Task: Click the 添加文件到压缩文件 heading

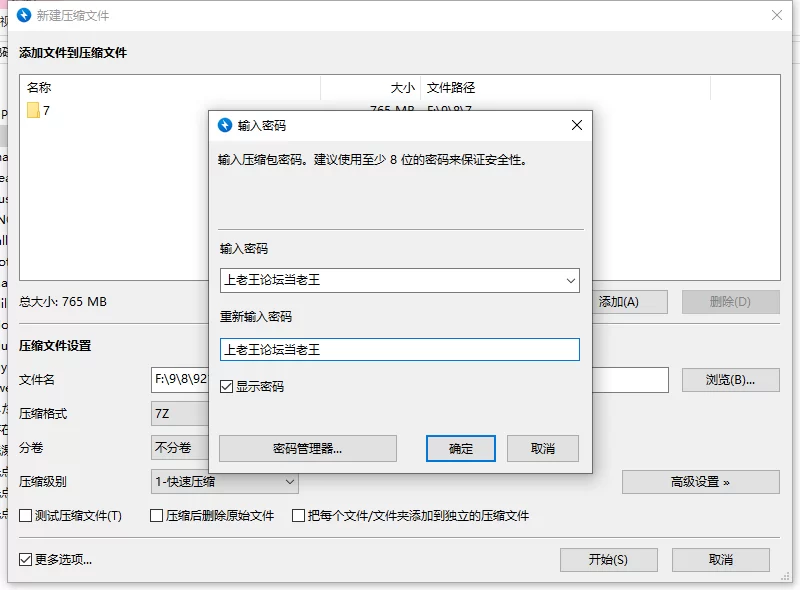Action: (73, 53)
